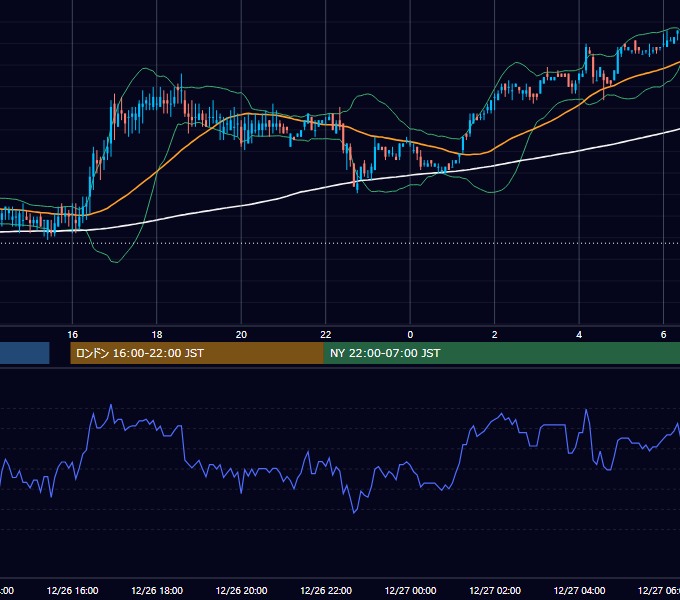The height and width of the screenshot is (600, 680).
Task: Click the 16 hour label on upper axis
Action: pyautogui.click(x=72, y=335)
